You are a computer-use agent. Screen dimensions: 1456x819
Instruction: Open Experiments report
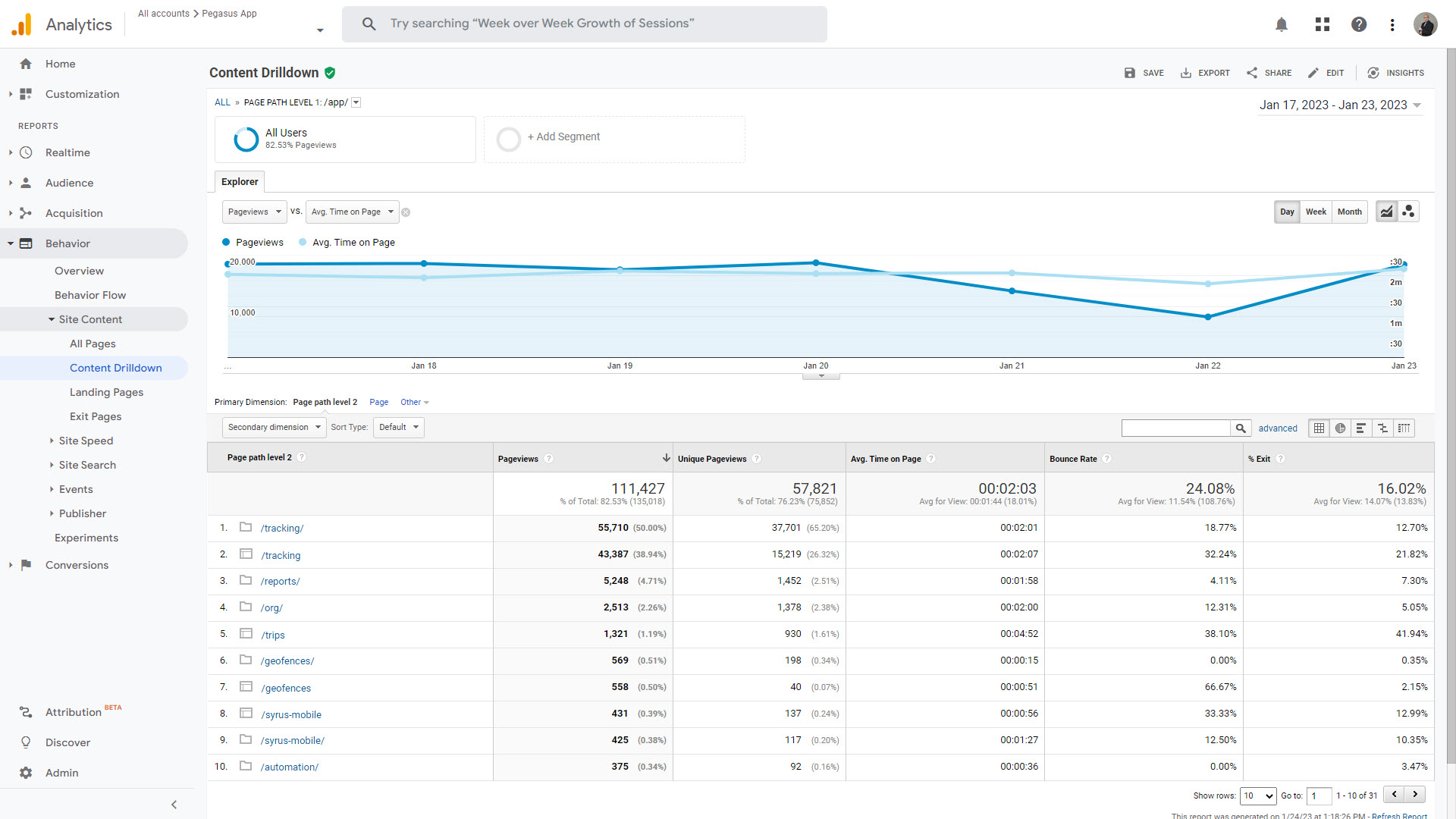[x=86, y=538]
